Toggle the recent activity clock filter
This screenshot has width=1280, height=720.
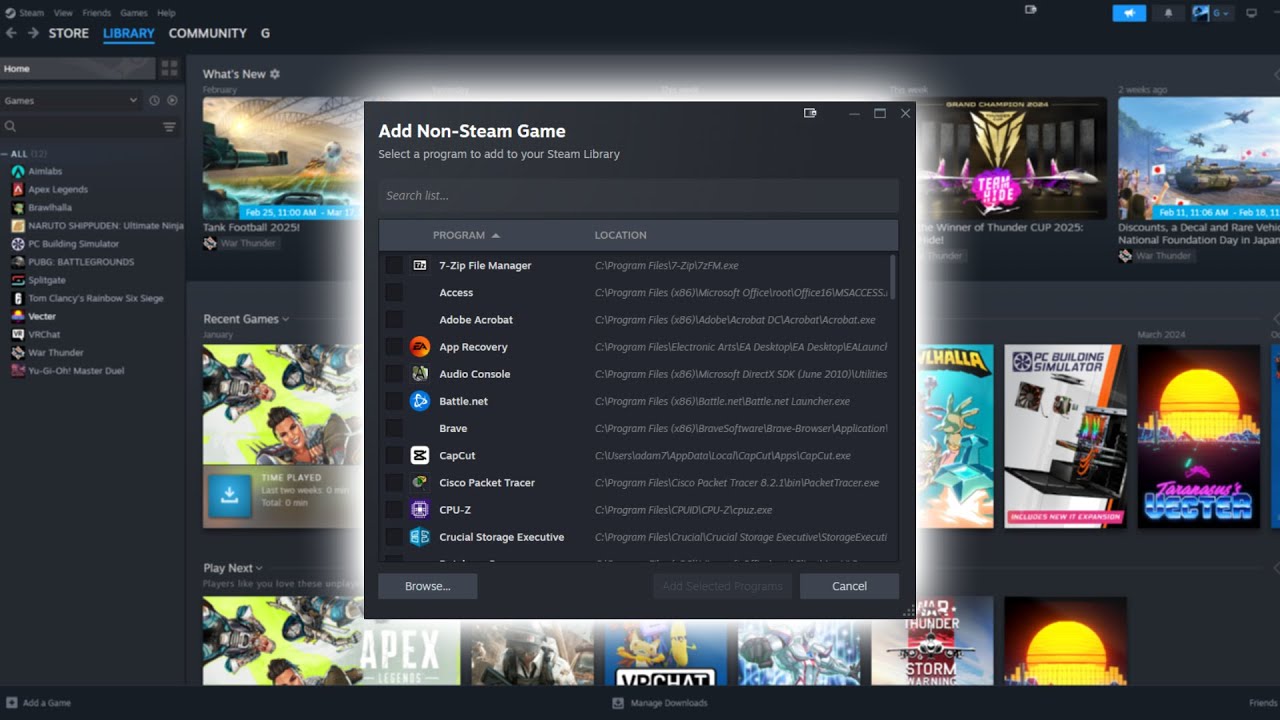pyautogui.click(x=154, y=100)
